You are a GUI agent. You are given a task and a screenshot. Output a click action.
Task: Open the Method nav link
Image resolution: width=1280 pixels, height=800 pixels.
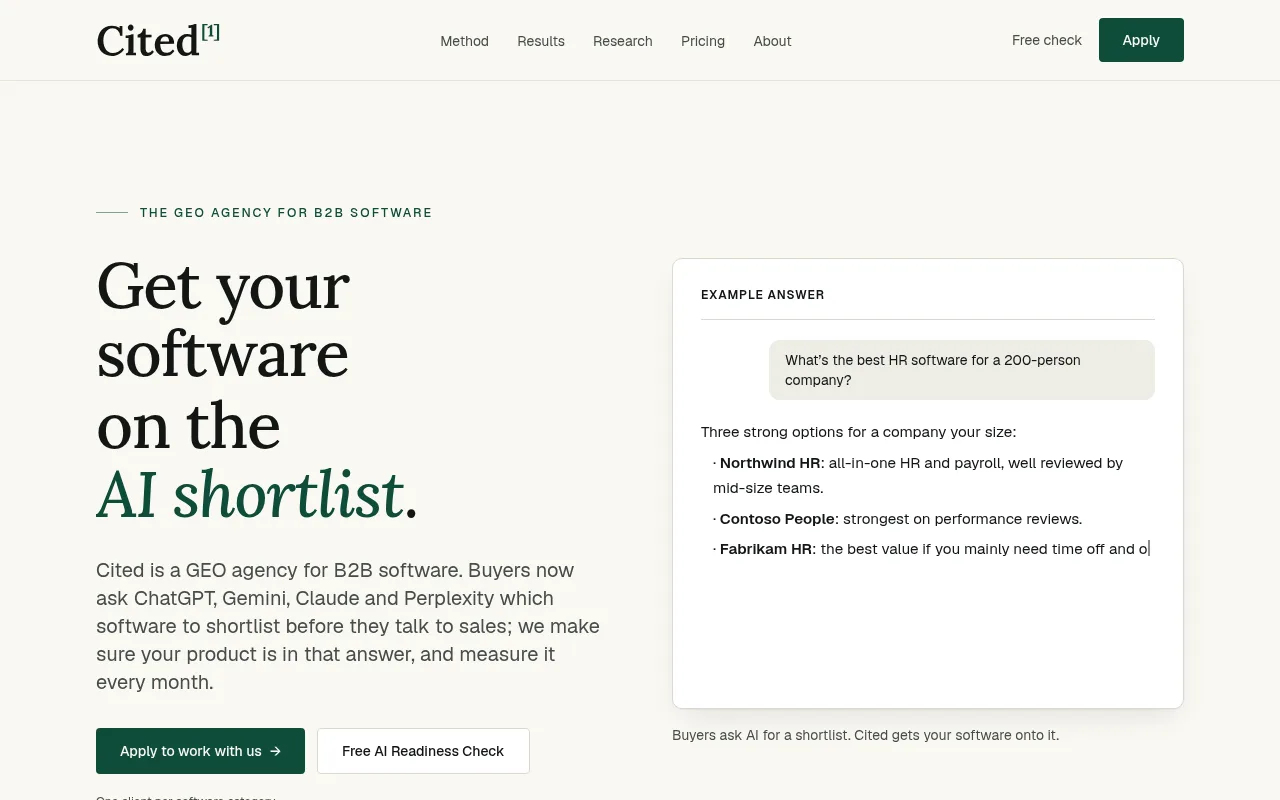[x=464, y=41]
